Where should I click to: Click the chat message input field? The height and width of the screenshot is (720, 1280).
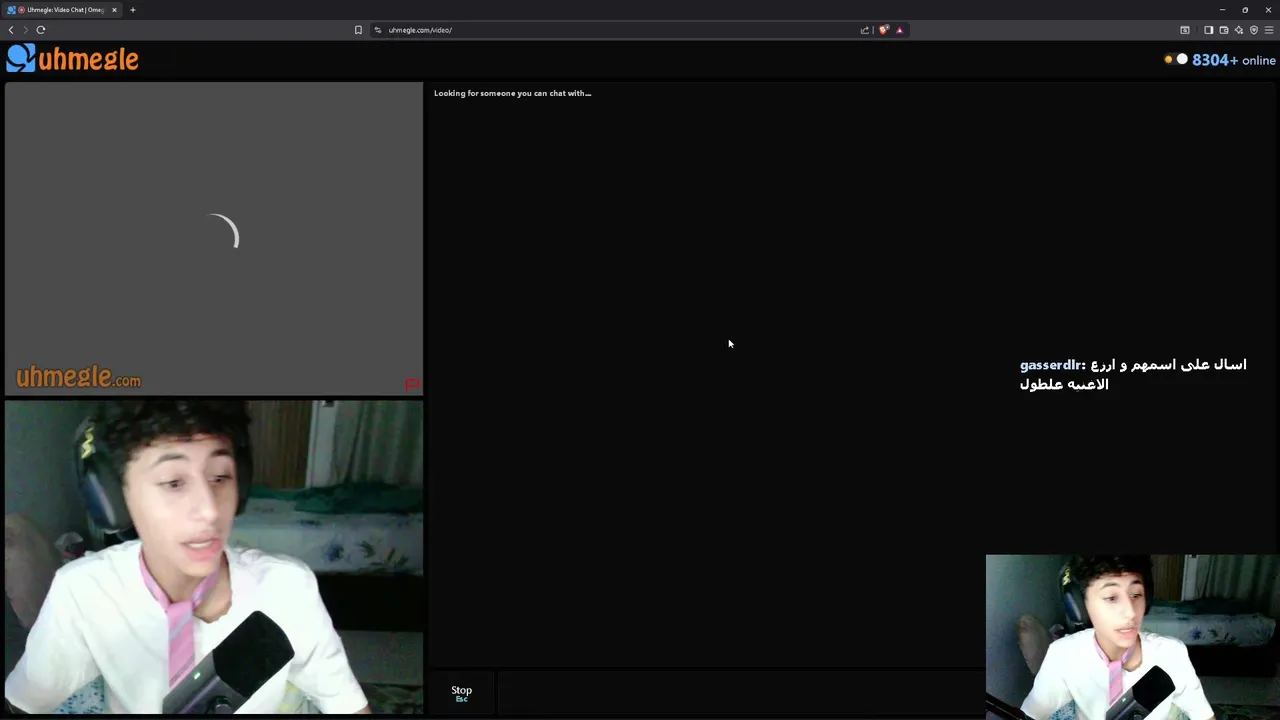(x=740, y=692)
